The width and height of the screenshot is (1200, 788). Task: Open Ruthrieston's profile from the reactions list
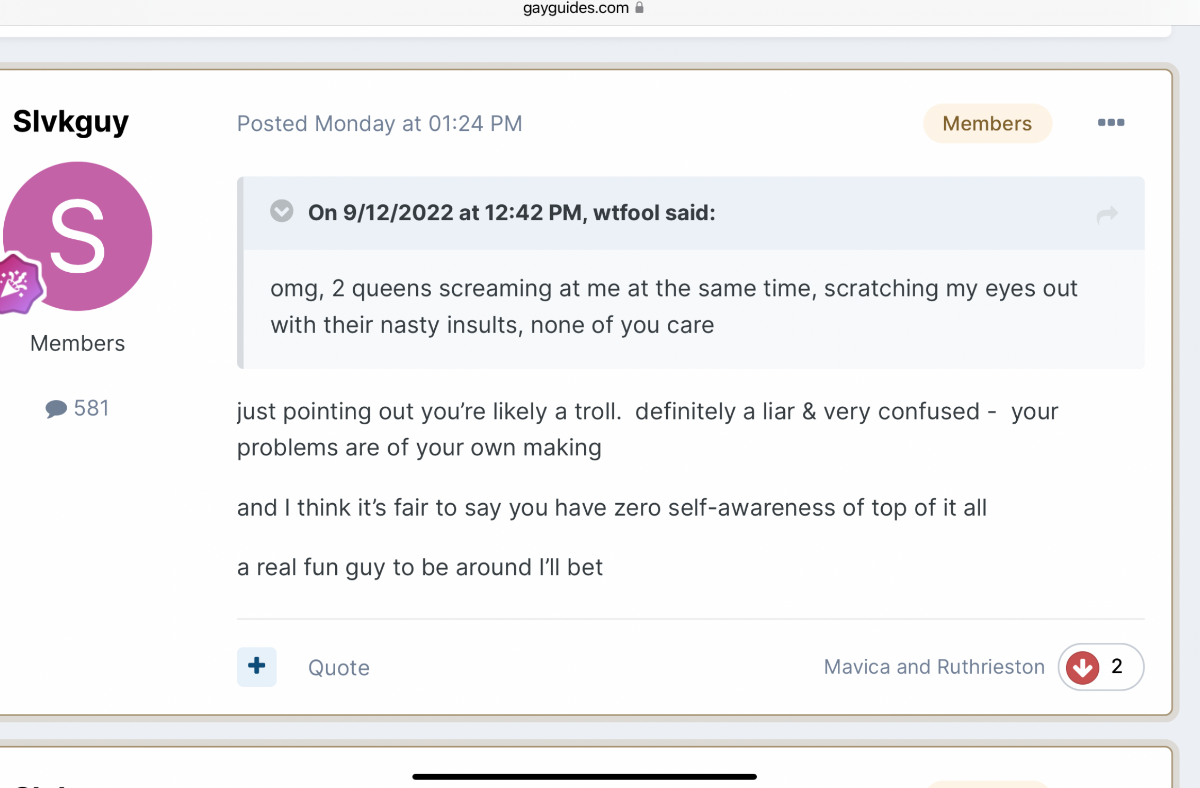(x=989, y=667)
